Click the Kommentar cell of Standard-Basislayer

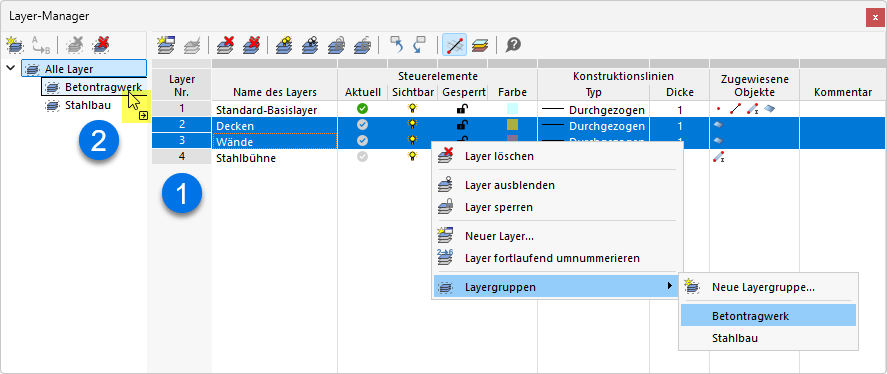(x=843, y=109)
